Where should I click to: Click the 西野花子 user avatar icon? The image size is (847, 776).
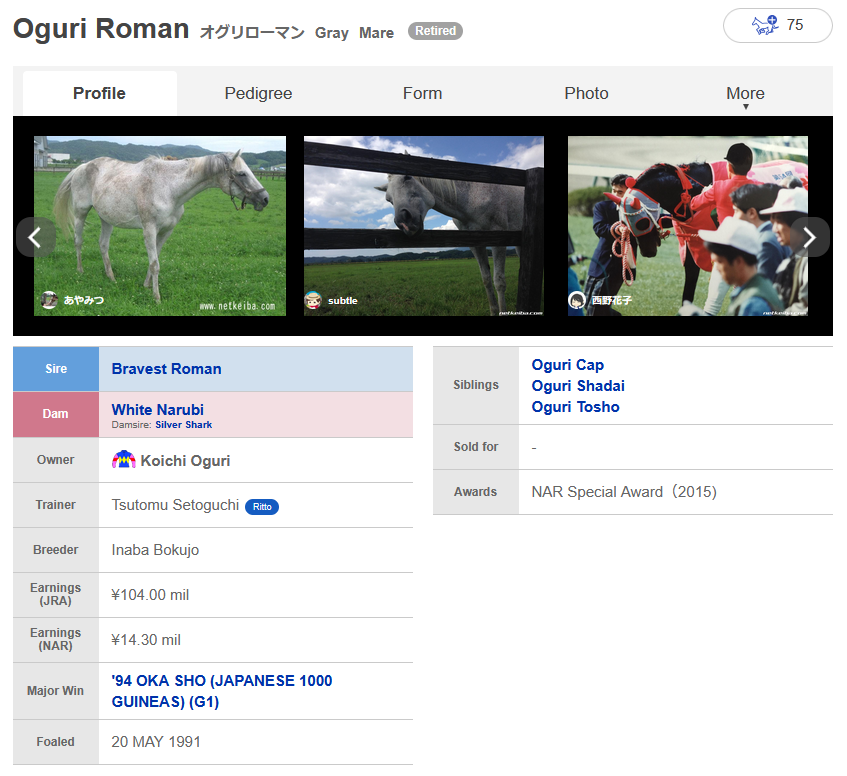point(577,300)
